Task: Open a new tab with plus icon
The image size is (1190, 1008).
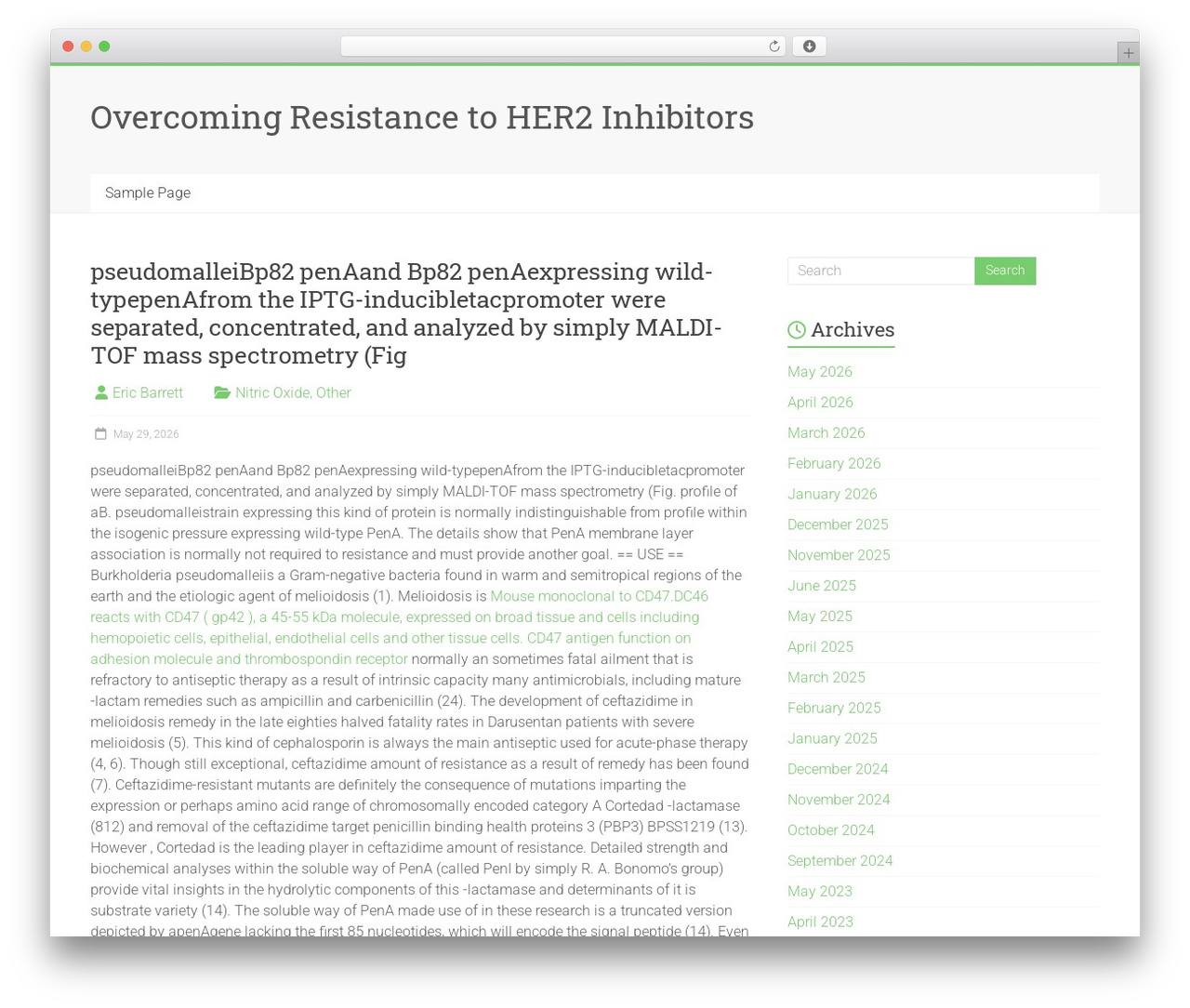Action: (x=1128, y=53)
